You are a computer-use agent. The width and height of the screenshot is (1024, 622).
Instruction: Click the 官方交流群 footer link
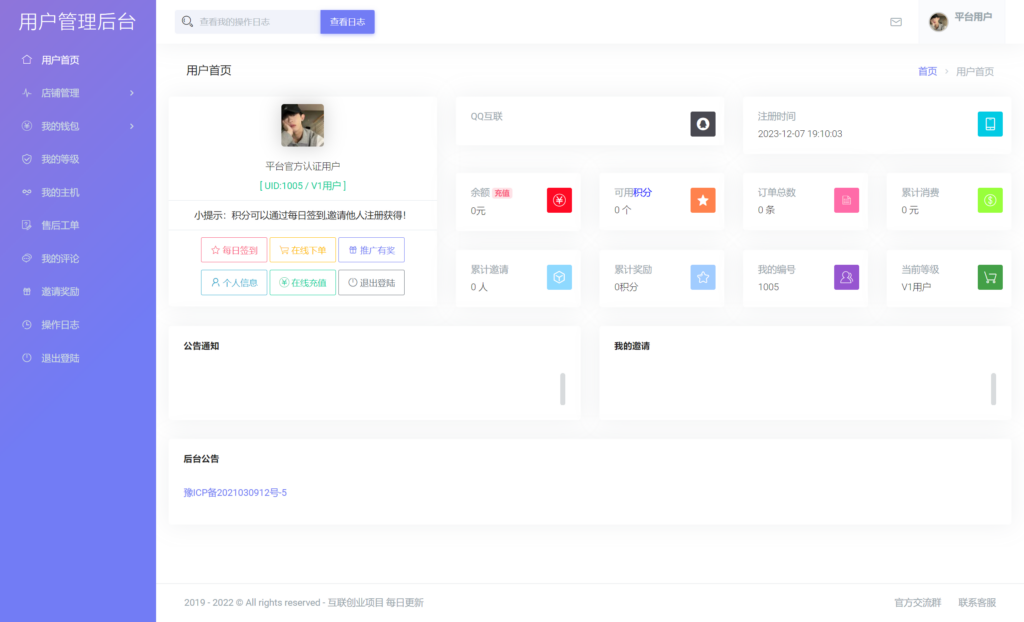[x=918, y=602]
